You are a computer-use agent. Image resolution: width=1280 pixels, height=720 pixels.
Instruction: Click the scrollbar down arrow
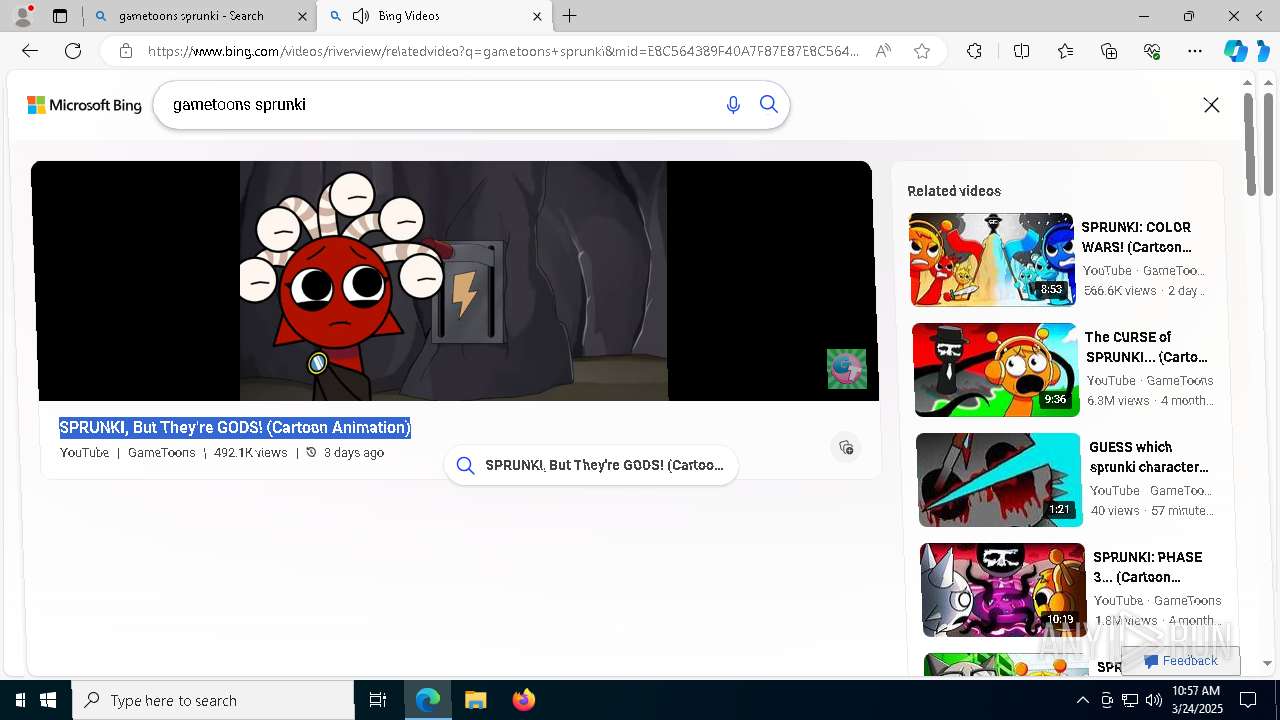[x=1267, y=662]
